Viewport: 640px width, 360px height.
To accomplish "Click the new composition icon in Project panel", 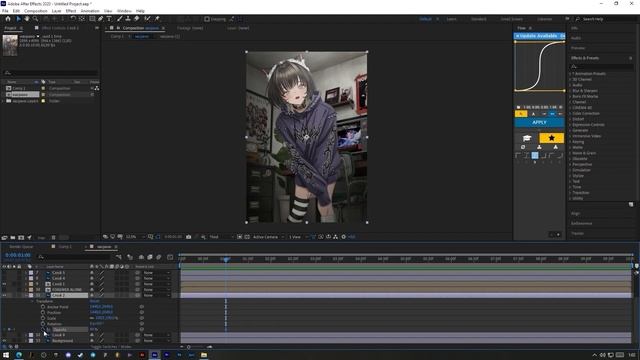I will point(21,238).
